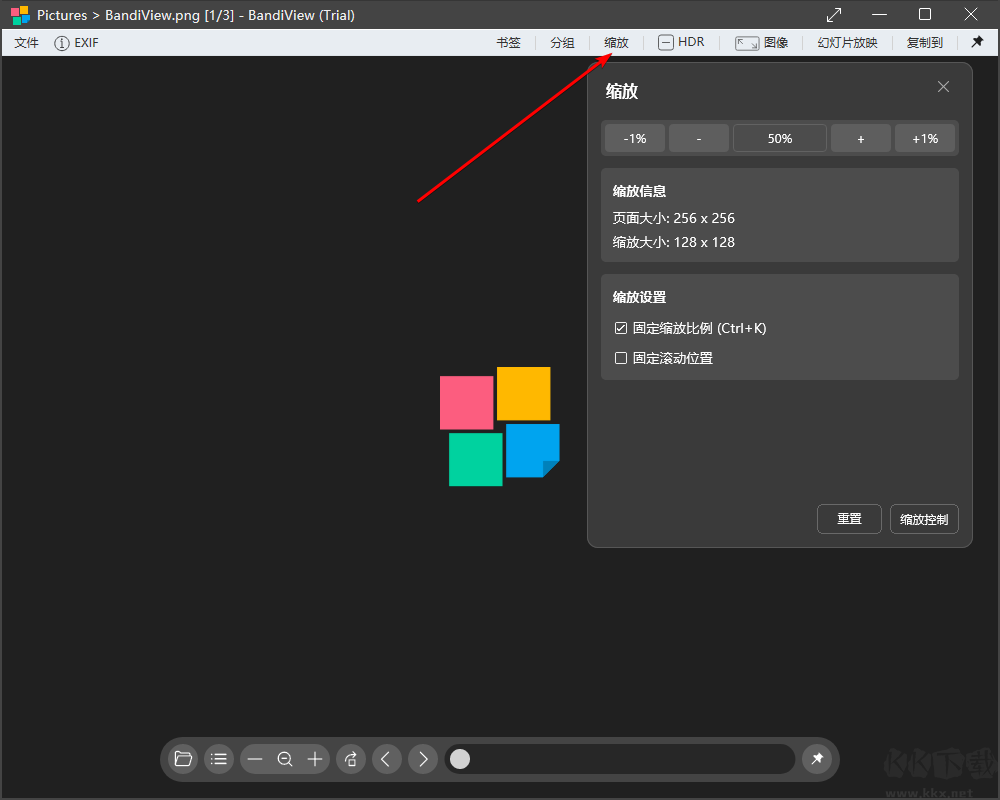Viewport: 1000px width, 800px height.
Task: Click the 图像 resize icon
Action: click(747, 43)
